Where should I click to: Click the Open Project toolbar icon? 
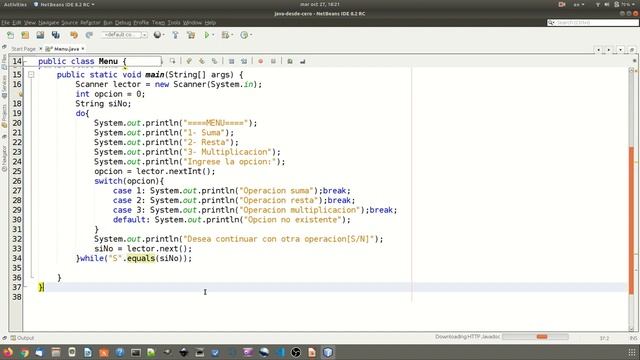point(40,36)
